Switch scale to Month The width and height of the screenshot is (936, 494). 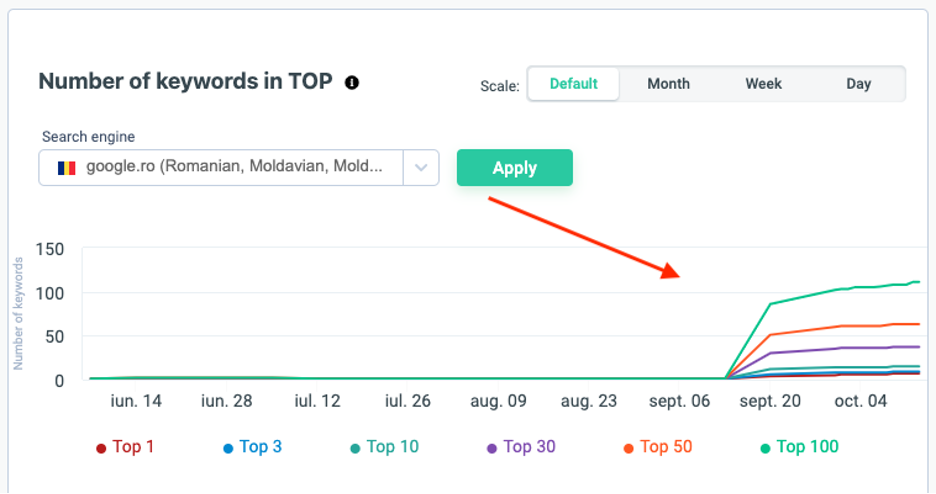tap(669, 84)
